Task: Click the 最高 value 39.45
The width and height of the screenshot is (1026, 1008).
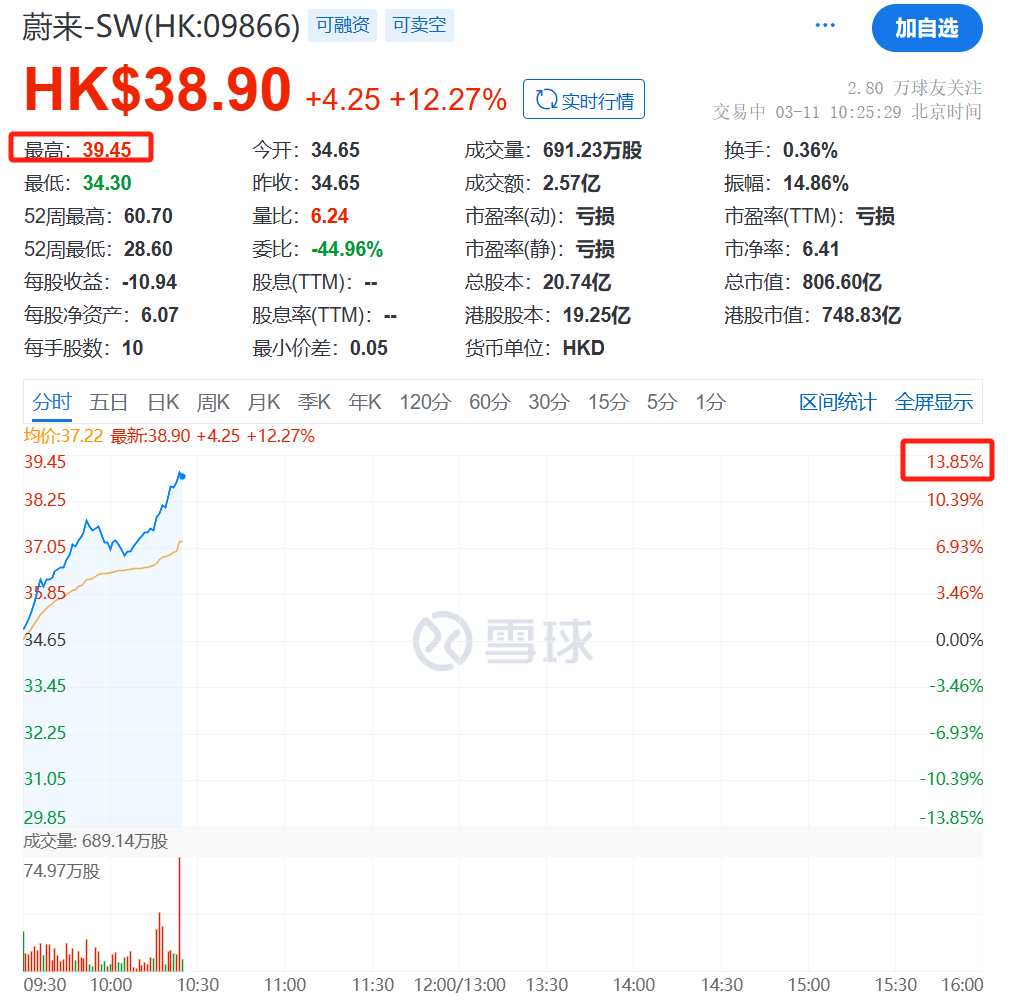Action: pyautogui.click(x=107, y=150)
